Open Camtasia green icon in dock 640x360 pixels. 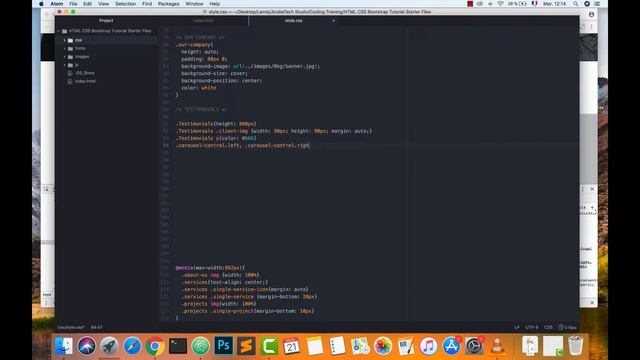269,346
